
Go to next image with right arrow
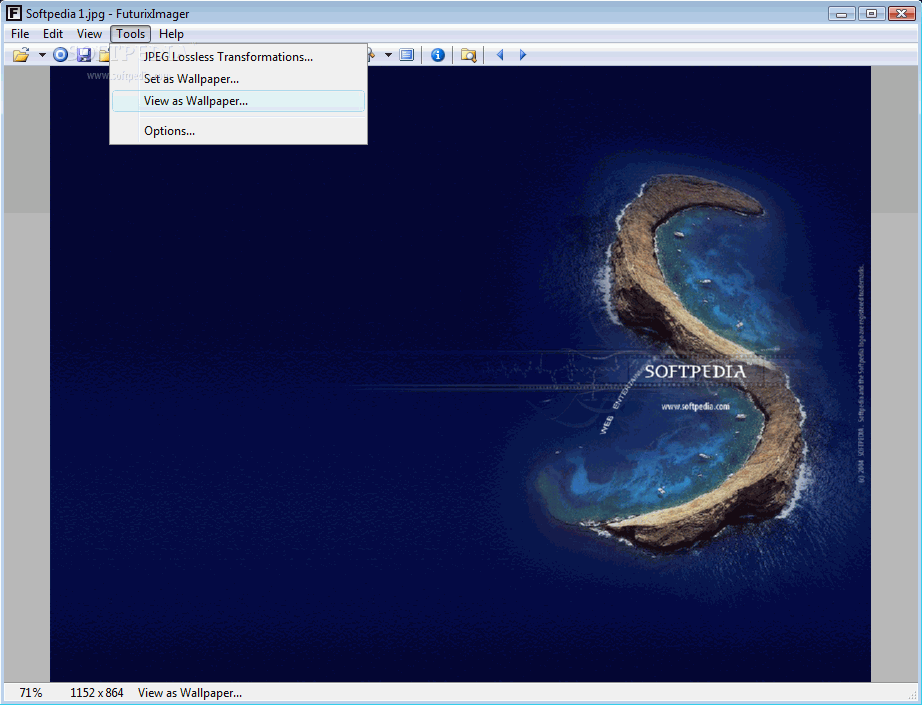click(523, 55)
